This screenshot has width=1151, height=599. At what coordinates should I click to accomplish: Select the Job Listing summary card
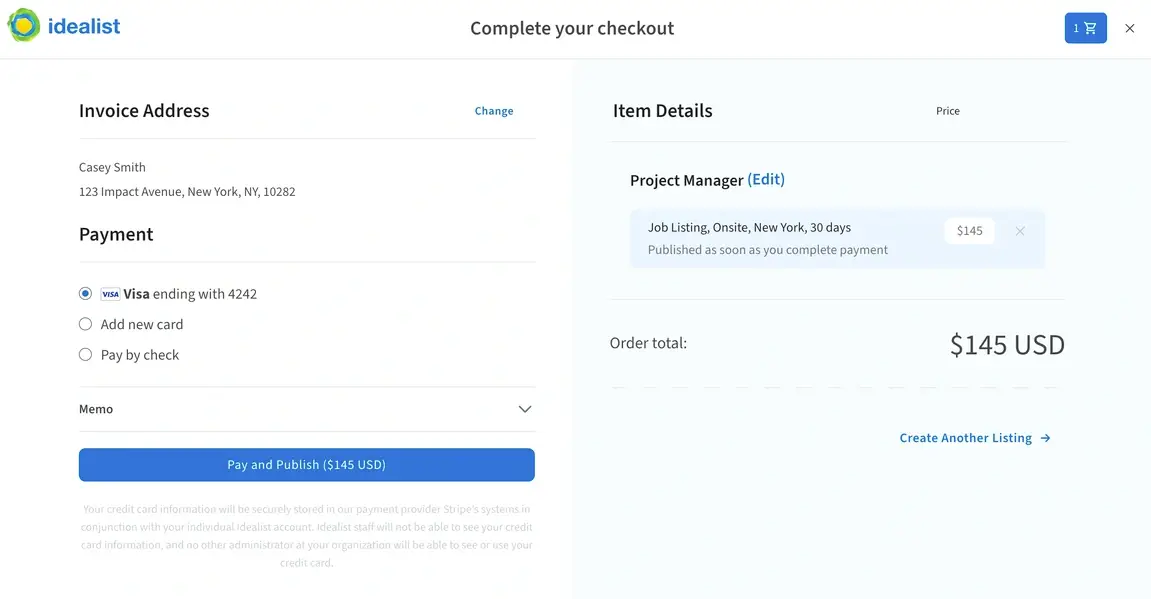(x=838, y=239)
